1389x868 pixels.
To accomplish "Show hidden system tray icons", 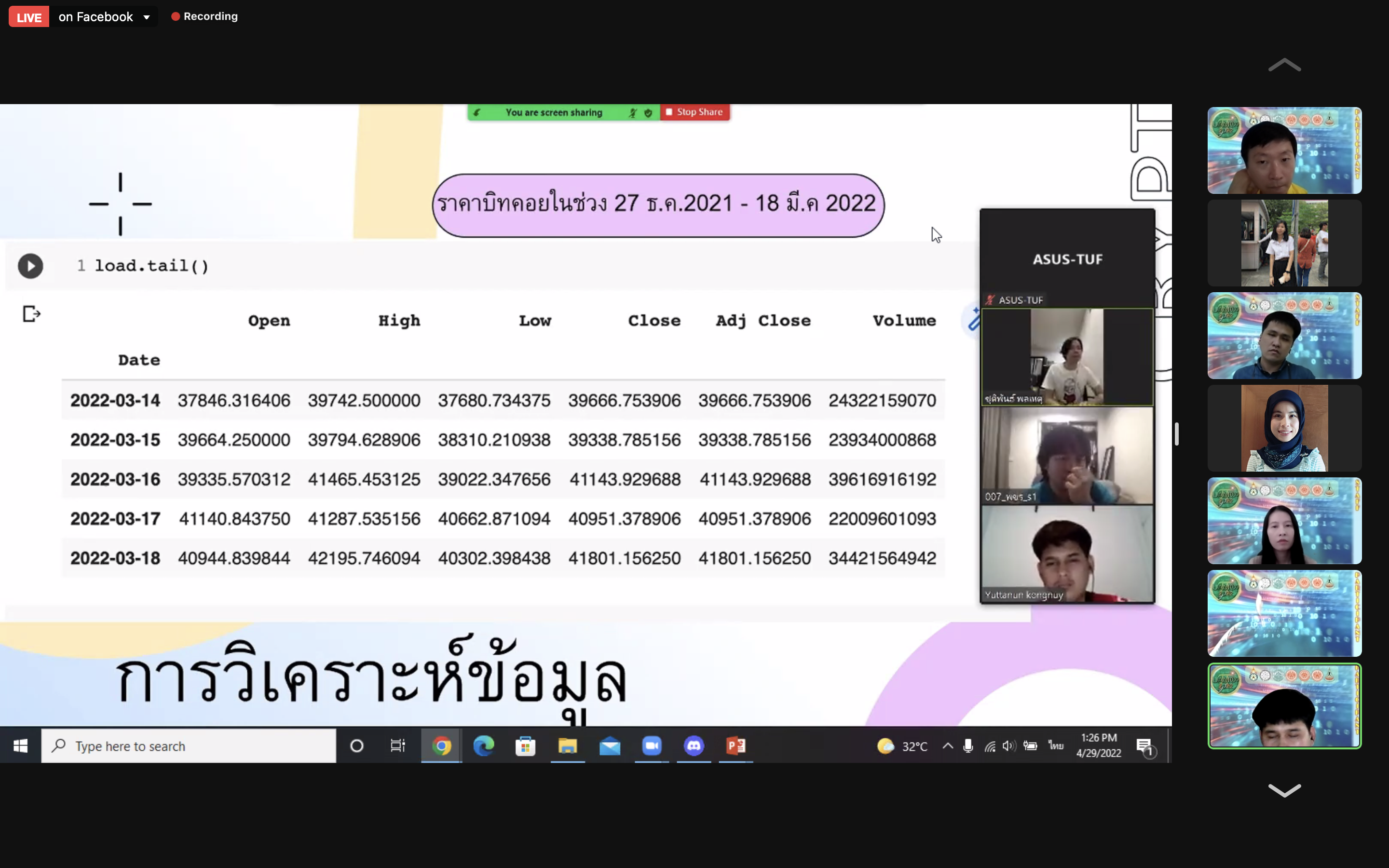I will (948, 746).
